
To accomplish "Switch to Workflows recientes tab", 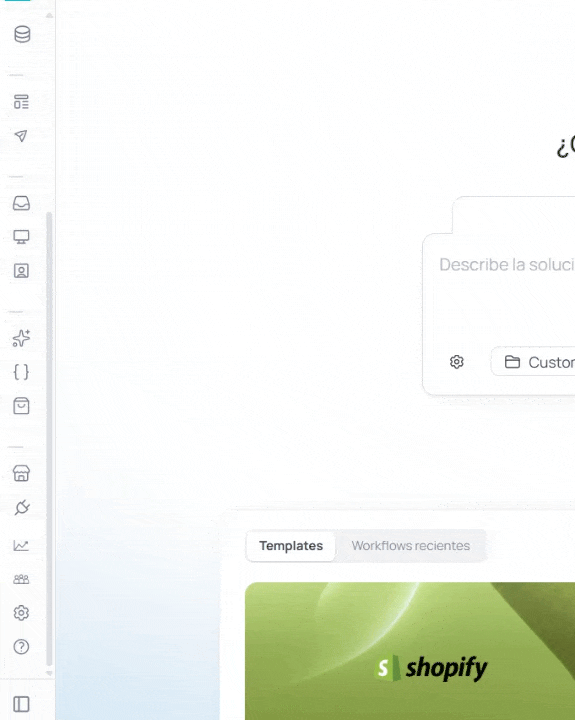I will click(411, 546).
